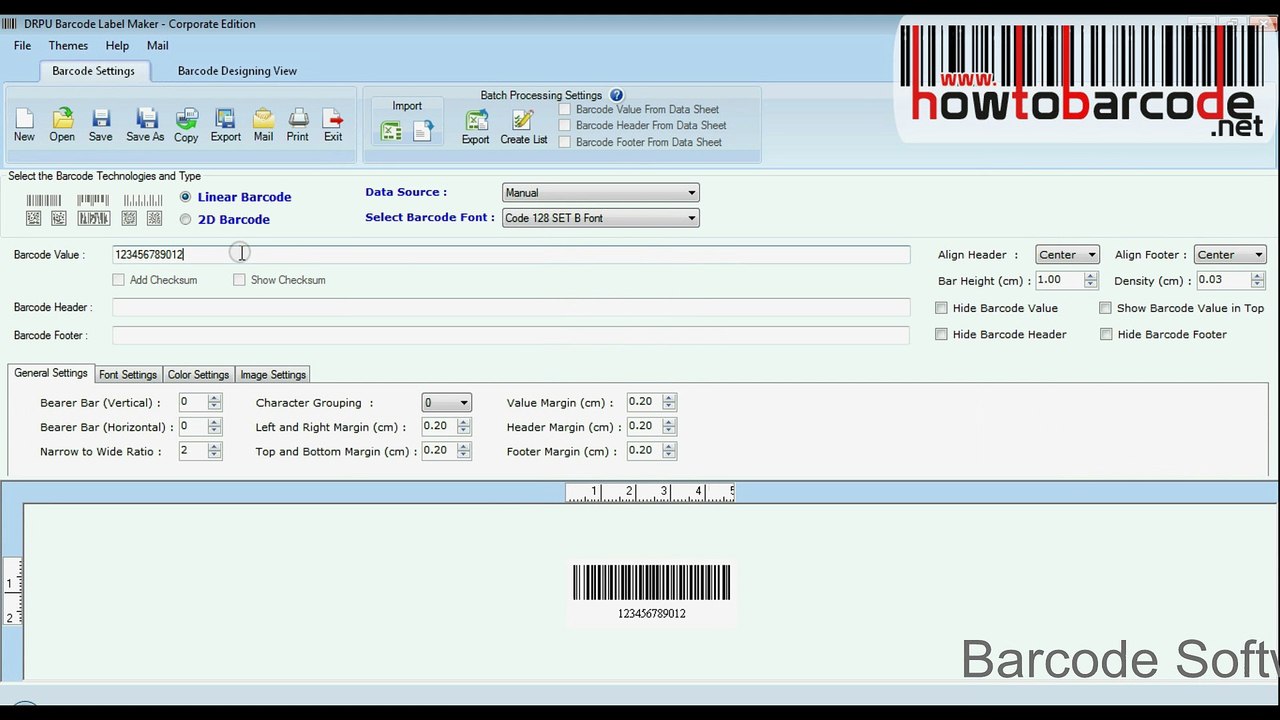The width and height of the screenshot is (1280, 720).
Task: Enable the Show Checksum checkbox
Action: pyautogui.click(x=239, y=280)
